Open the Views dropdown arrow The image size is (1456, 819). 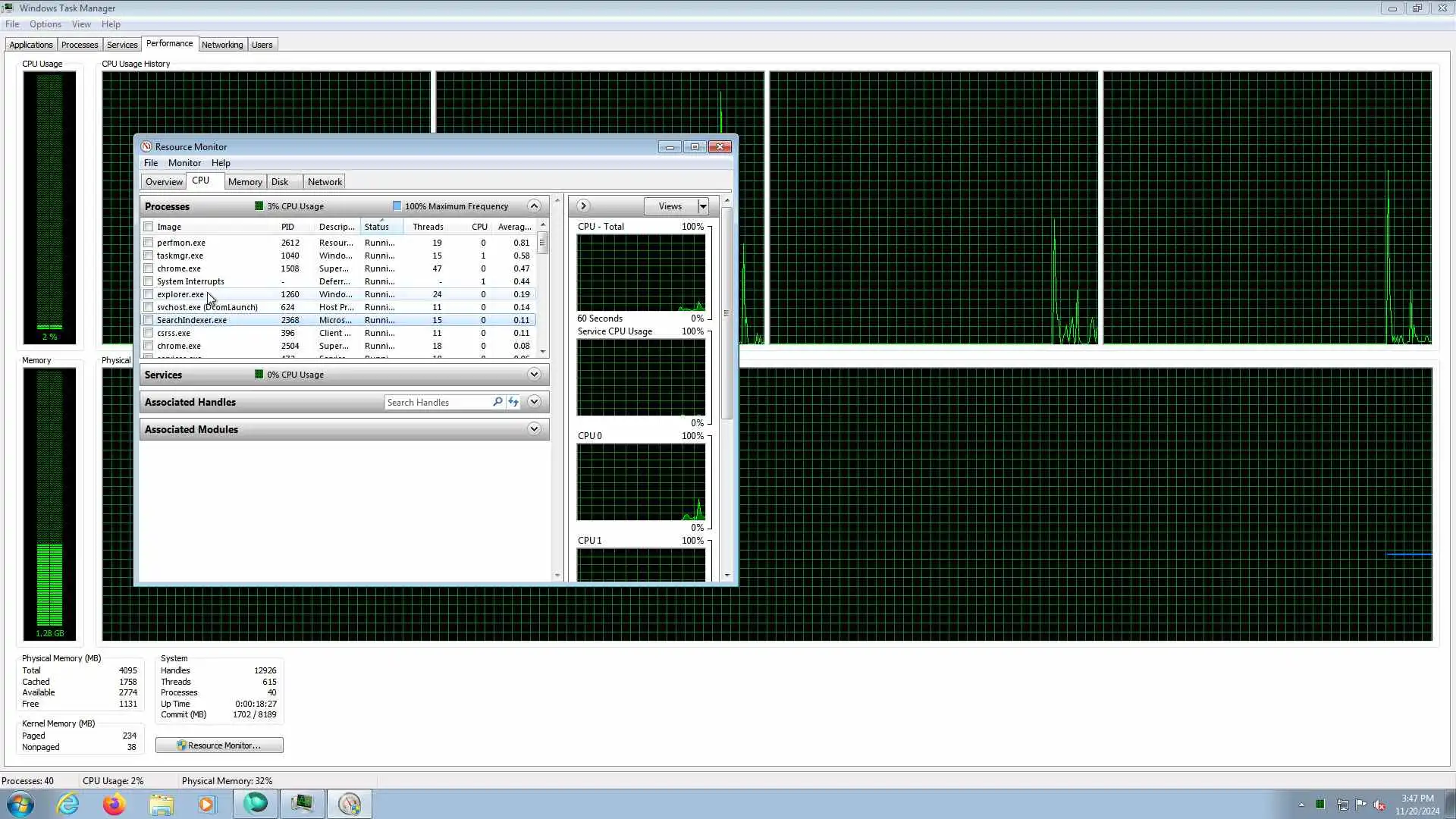click(703, 206)
